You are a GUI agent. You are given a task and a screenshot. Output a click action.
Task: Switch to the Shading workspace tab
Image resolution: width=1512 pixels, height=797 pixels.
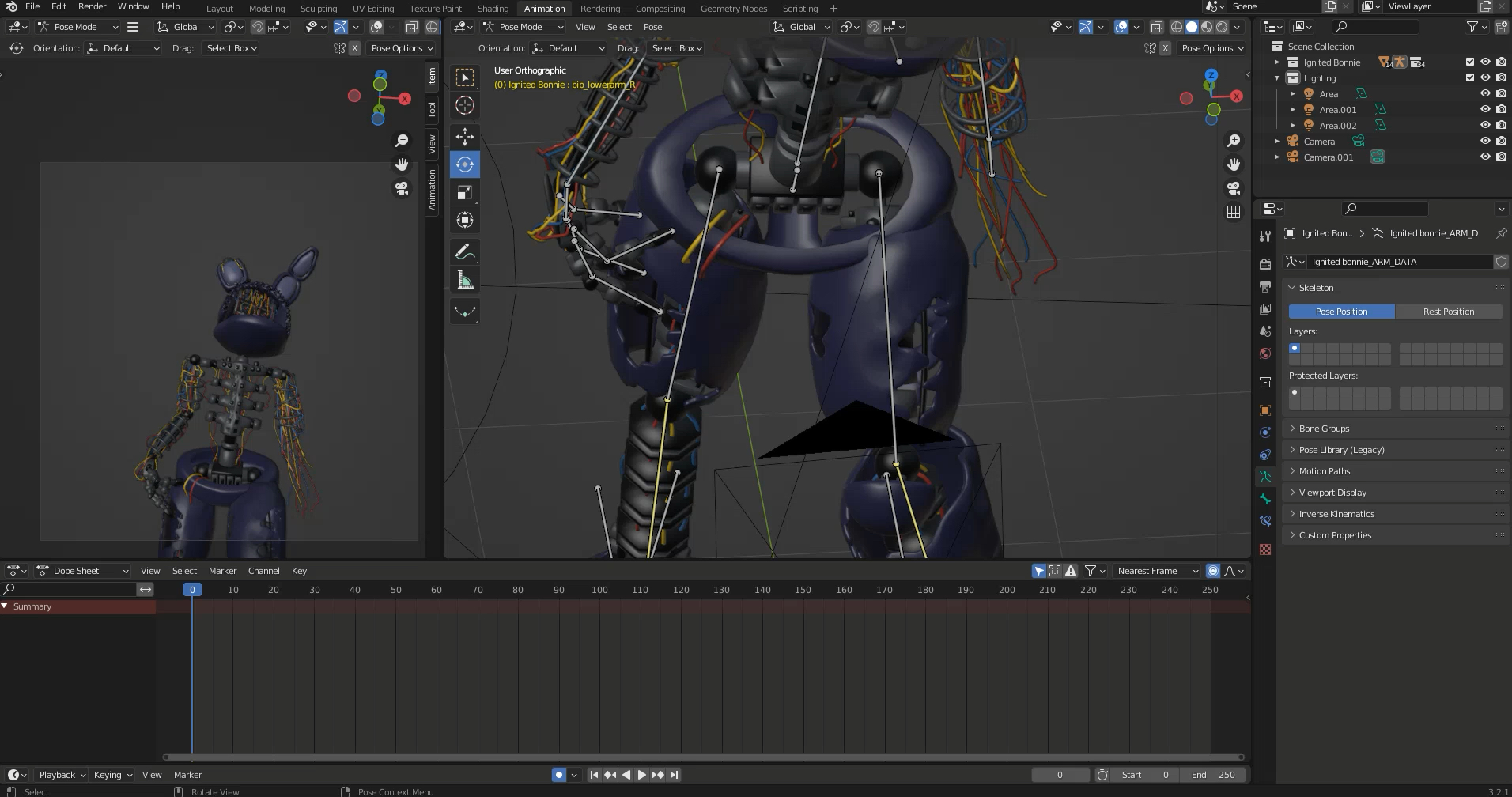pos(493,9)
